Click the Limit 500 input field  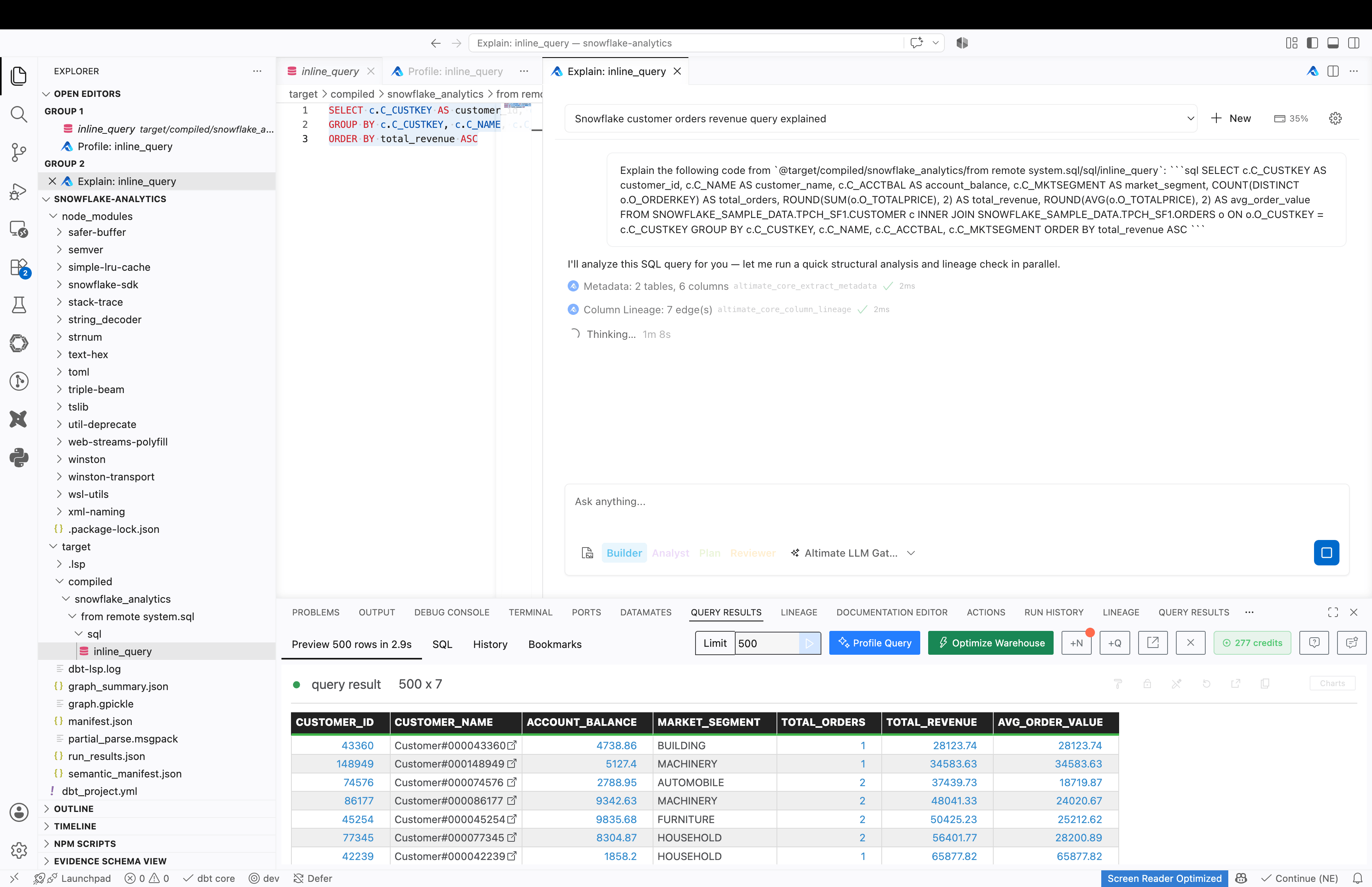coord(767,643)
